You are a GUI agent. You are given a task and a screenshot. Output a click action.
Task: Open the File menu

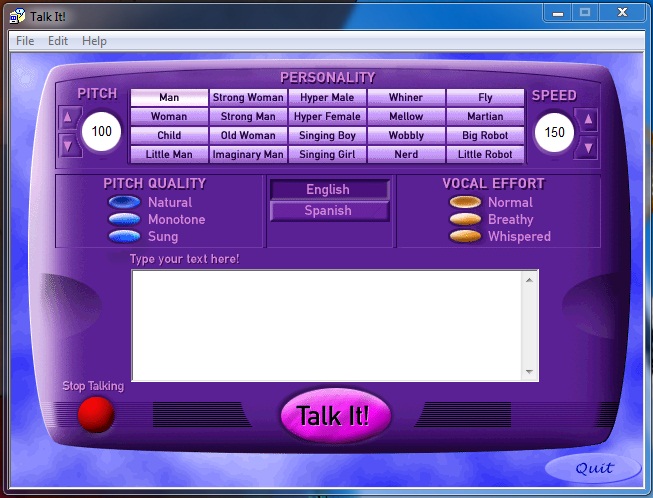point(25,41)
